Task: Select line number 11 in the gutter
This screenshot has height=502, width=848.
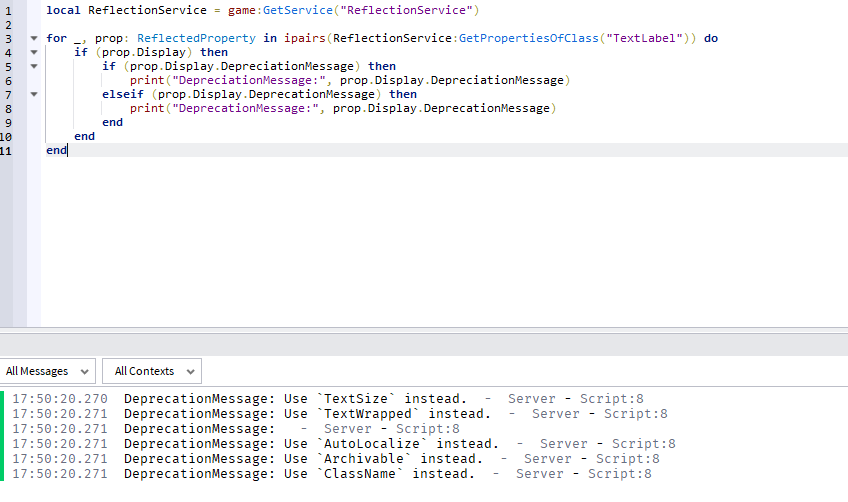Action: (6, 151)
